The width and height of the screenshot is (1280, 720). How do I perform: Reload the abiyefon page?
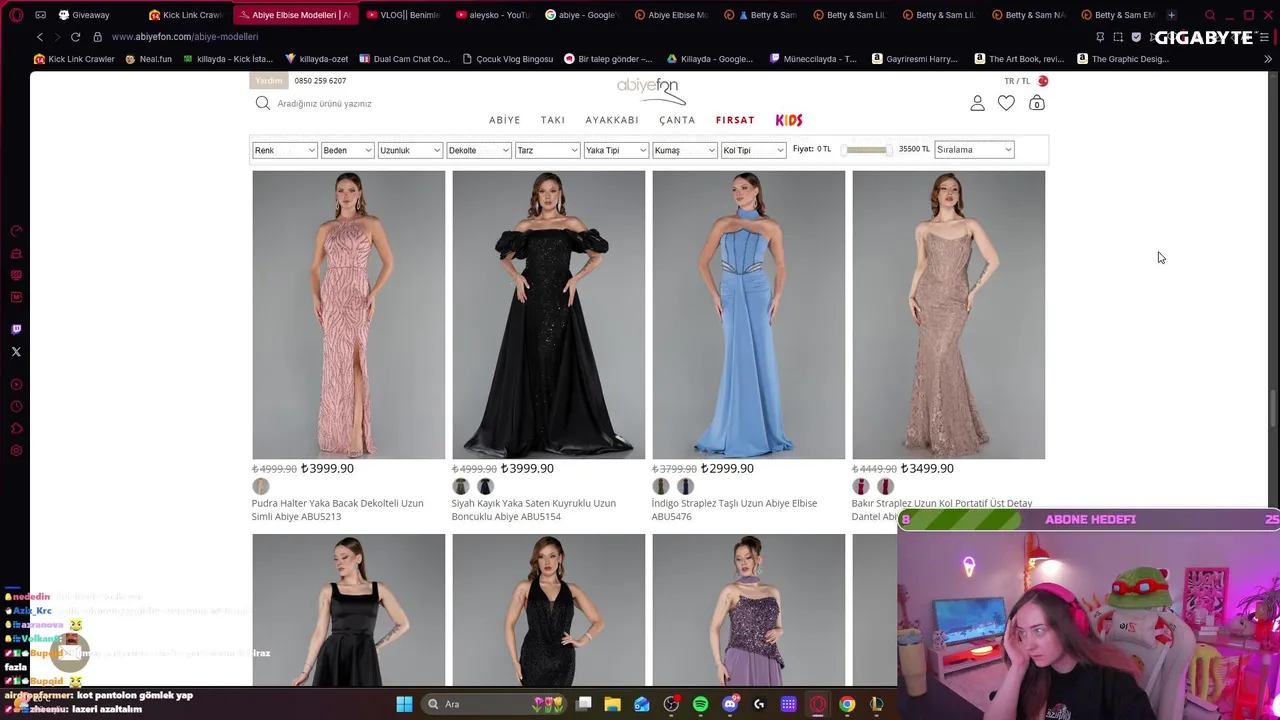click(x=75, y=37)
